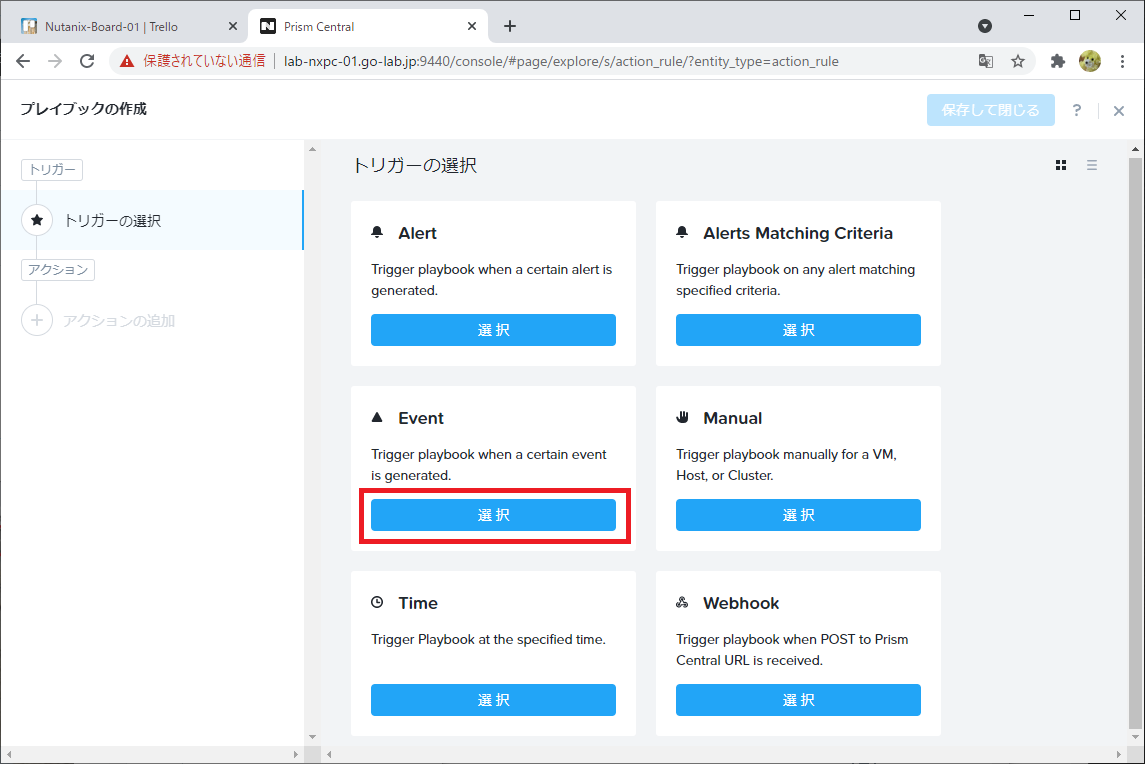Close the playbook creation dialog
This screenshot has width=1145, height=764.
1119,111
